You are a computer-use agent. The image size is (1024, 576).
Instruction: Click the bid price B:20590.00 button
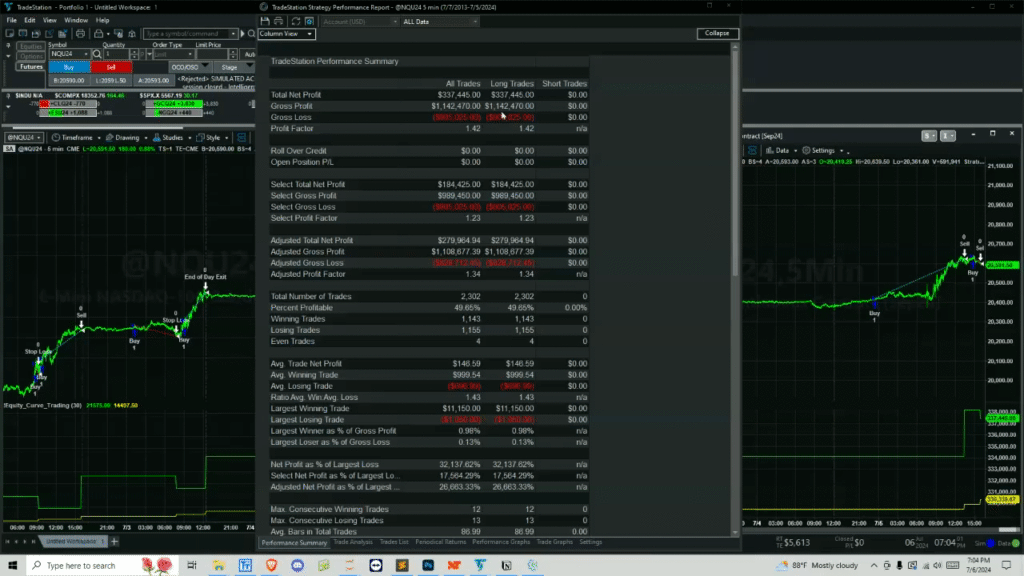point(69,80)
